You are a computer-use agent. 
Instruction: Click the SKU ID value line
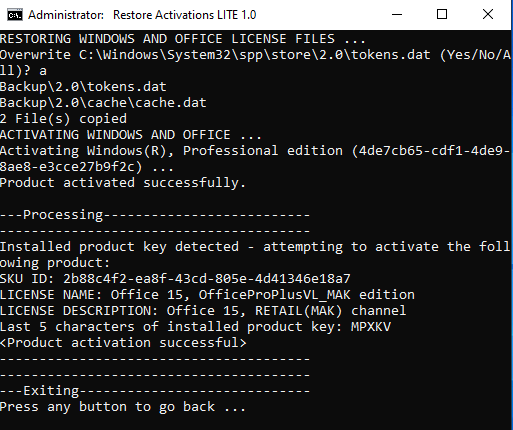[x=175, y=279]
